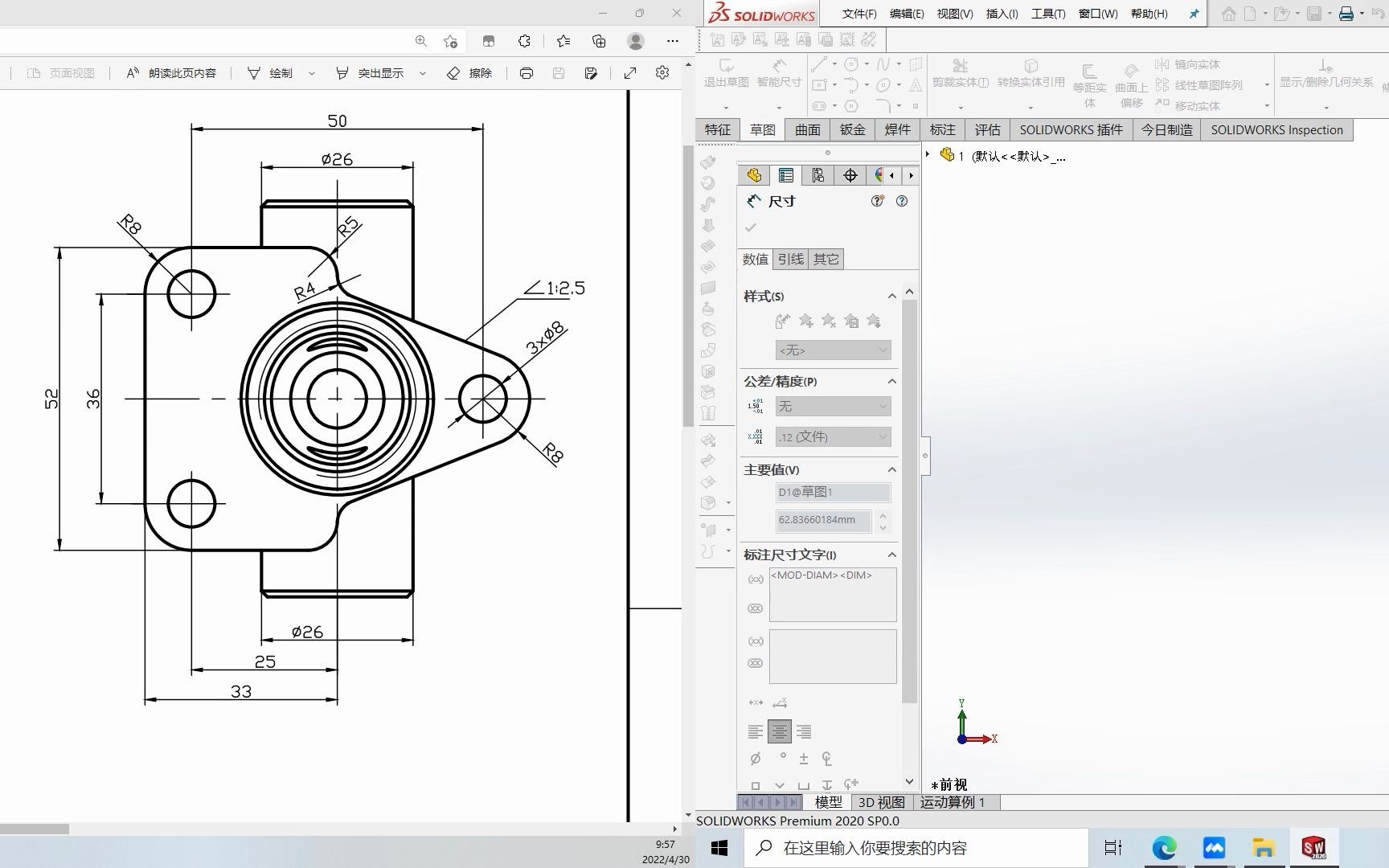This screenshot has height=868, width=1389.
Task: Insert the centerline symbol
Action: [x=826, y=758]
